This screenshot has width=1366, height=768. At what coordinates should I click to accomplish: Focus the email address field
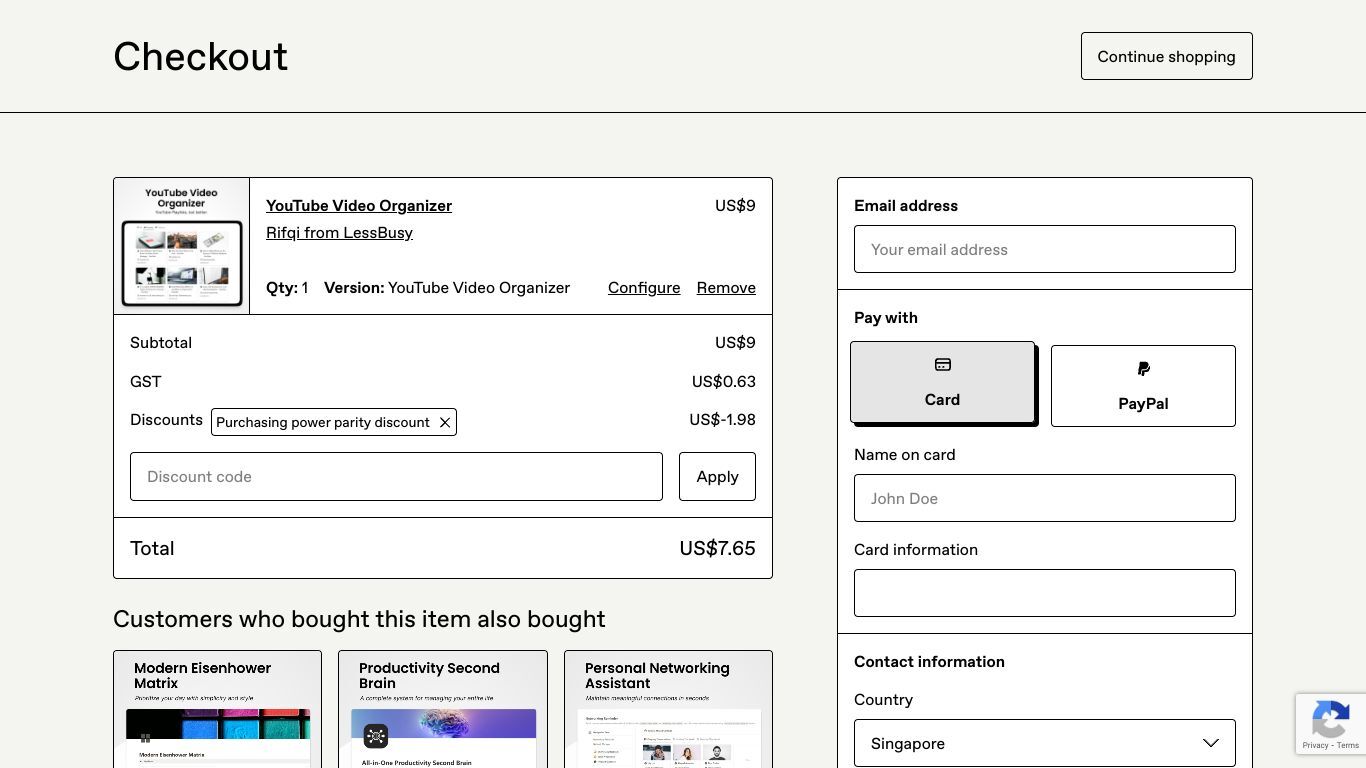[1045, 249]
